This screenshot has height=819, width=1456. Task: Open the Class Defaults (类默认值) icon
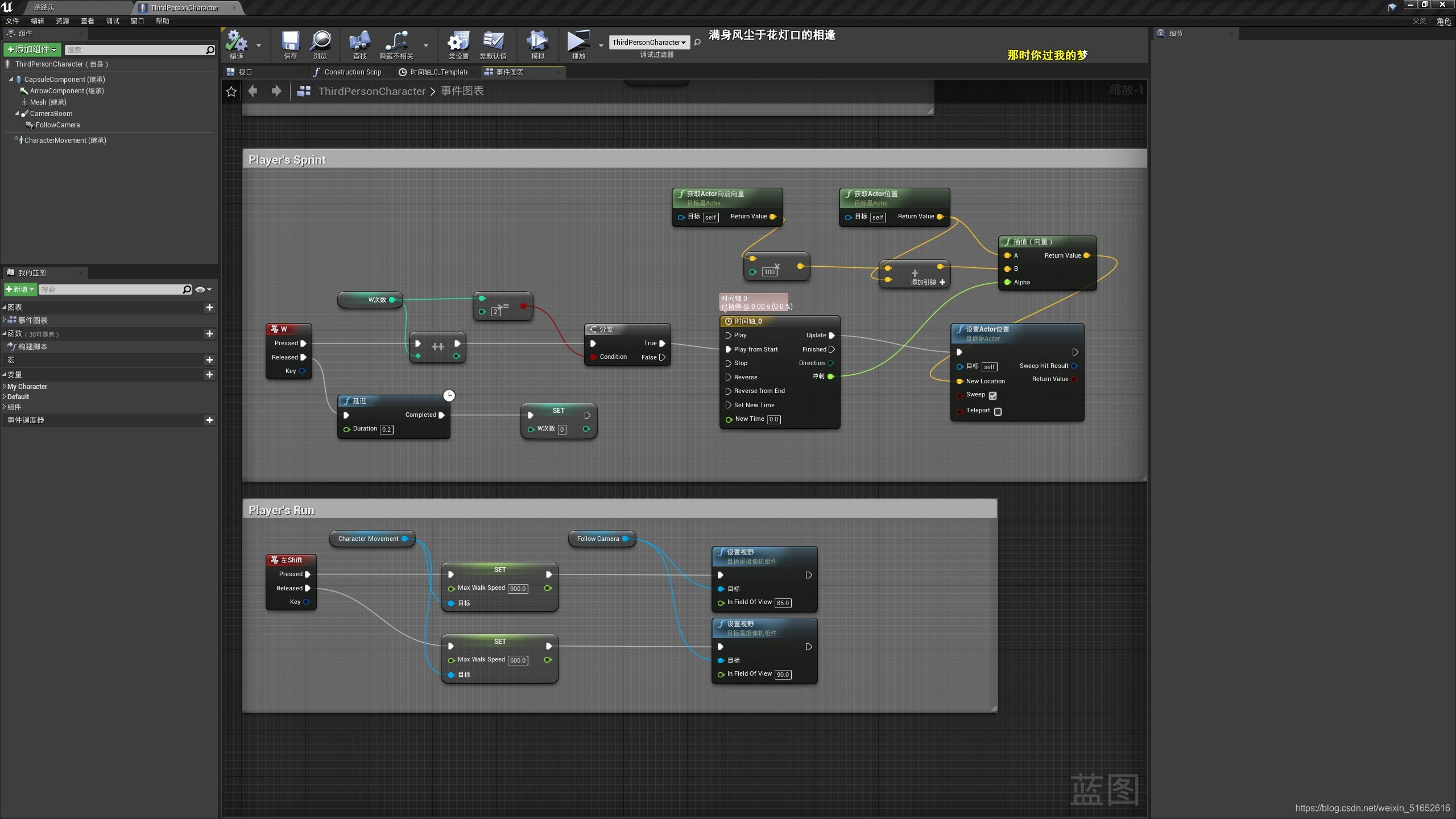[x=493, y=42]
